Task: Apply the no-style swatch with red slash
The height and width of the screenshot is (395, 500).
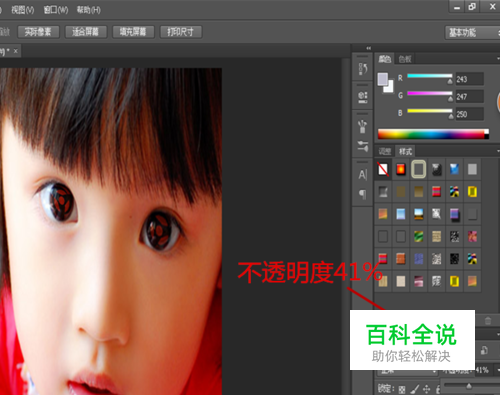Action: tap(383, 169)
